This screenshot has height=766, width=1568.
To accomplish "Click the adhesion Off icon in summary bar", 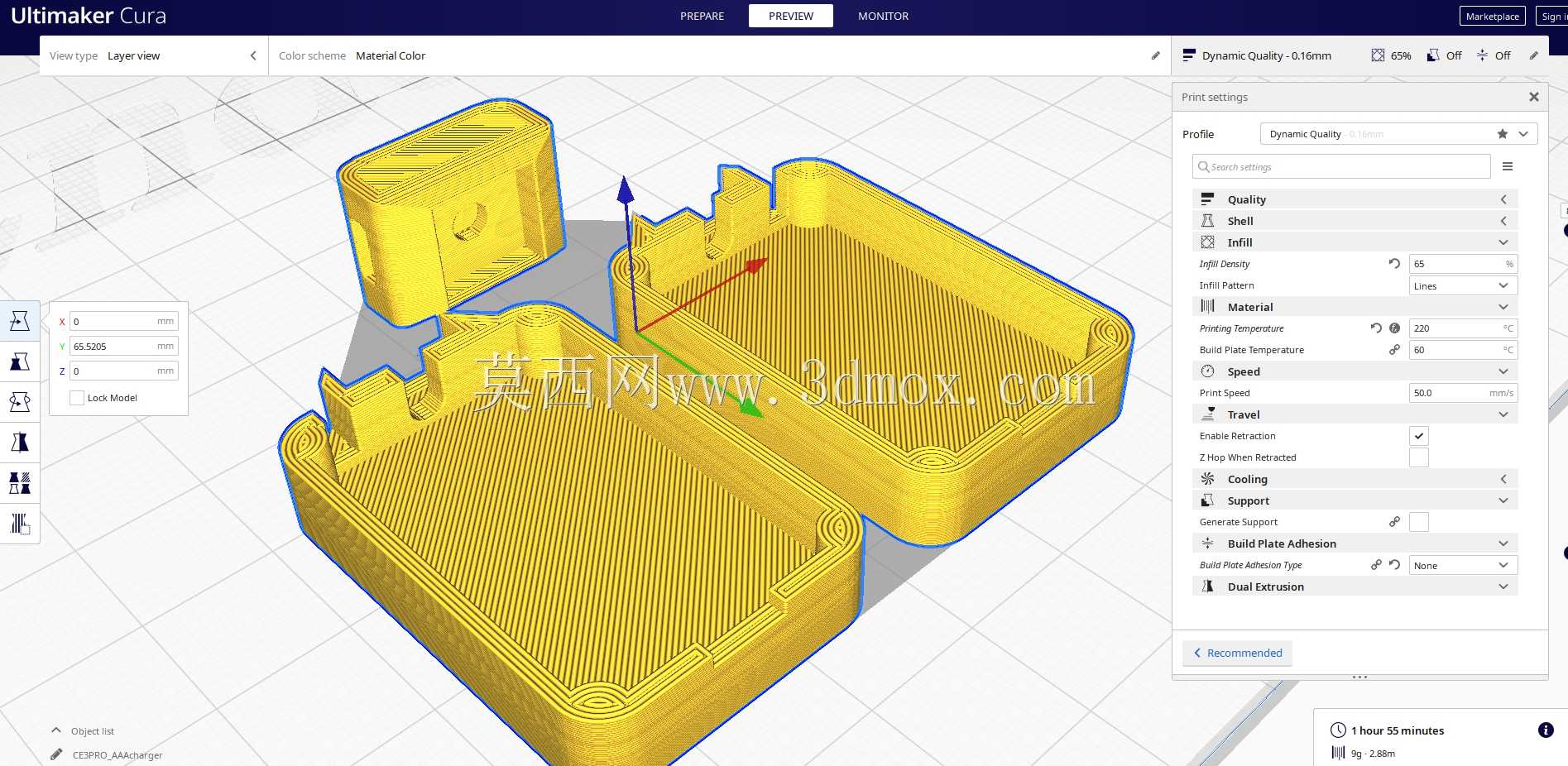I will [x=1482, y=55].
